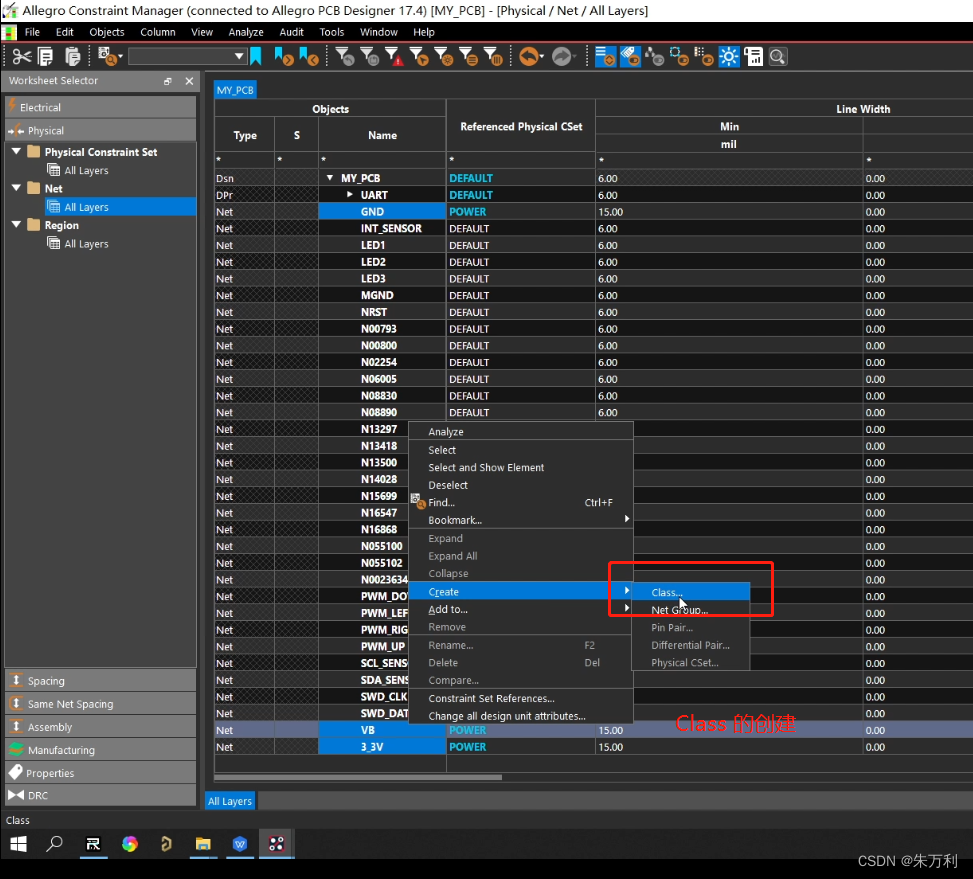The image size is (973, 879).
Task: Open File Explorer in the taskbar
Action: click(203, 844)
